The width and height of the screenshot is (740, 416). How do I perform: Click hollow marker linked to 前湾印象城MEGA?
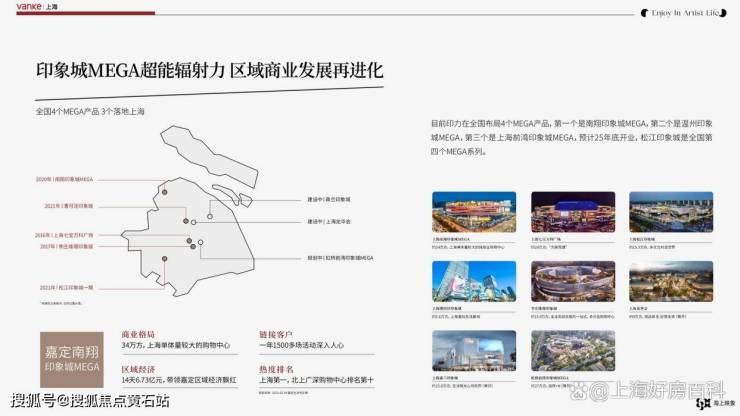pyautogui.click(x=201, y=242)
